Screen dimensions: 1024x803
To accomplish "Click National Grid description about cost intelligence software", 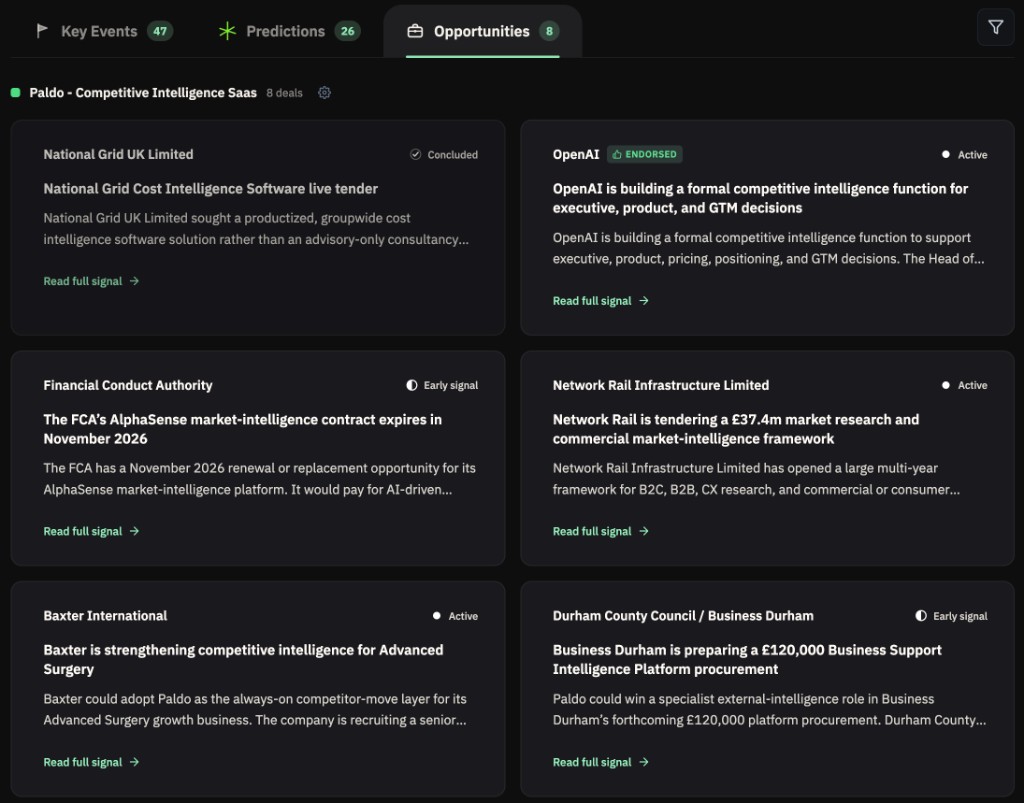I will [256, 228].
